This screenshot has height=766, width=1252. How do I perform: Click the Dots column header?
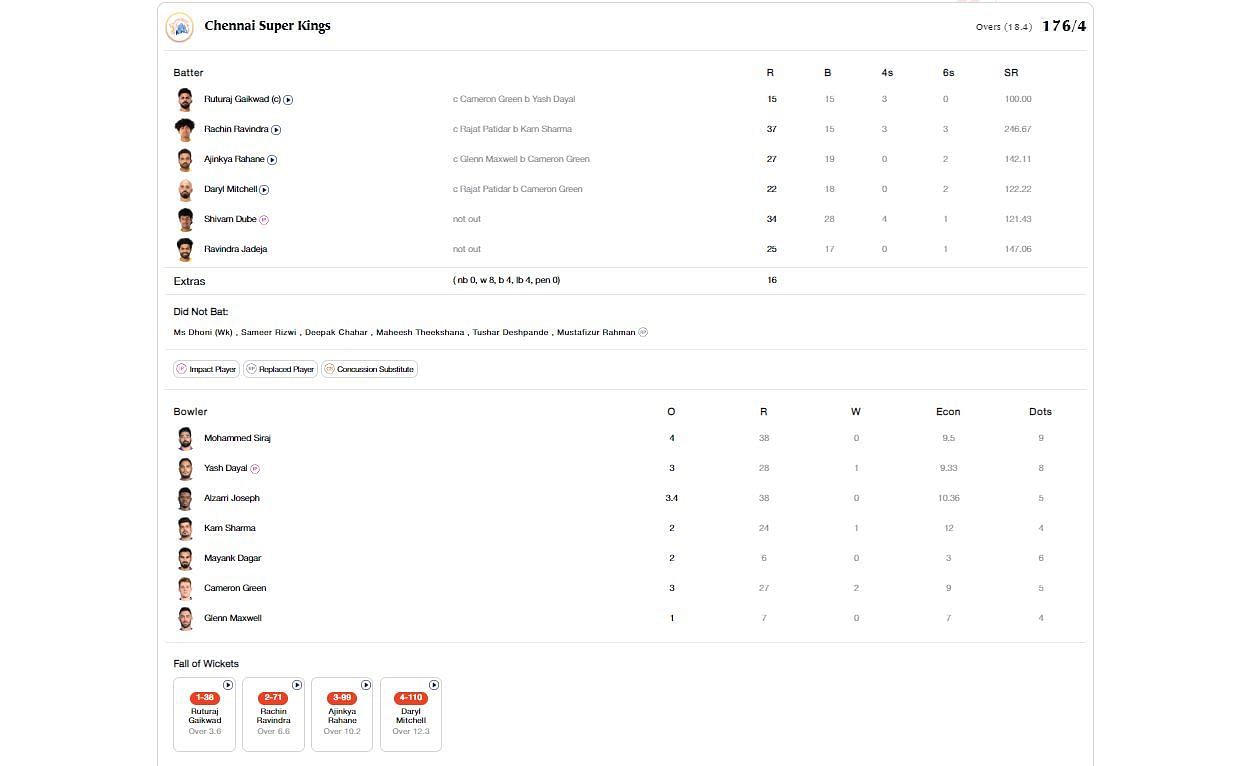pyautogui.click(x=1040, y=412)
